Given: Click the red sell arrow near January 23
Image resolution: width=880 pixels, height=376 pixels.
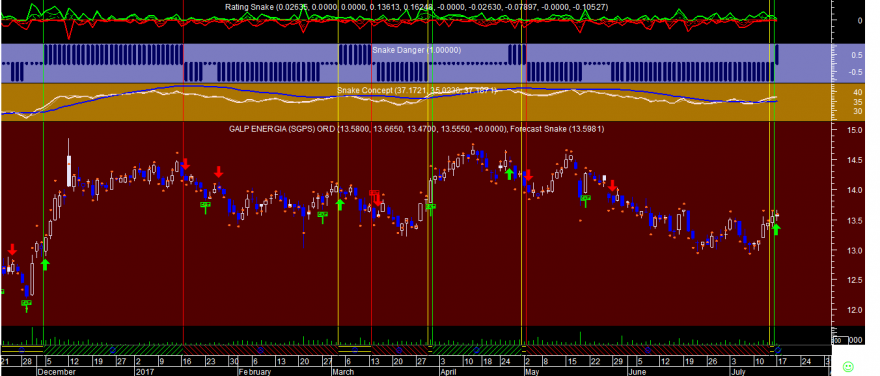Looking at the screenshot, I should tap(219, 172).
